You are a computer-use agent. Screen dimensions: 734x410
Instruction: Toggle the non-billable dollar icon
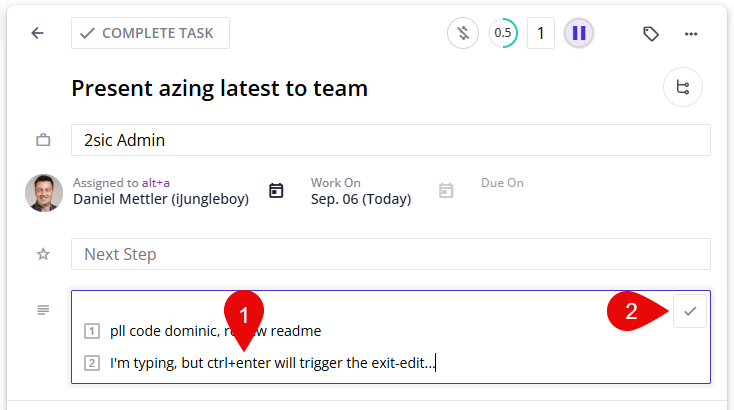point(462,33)
